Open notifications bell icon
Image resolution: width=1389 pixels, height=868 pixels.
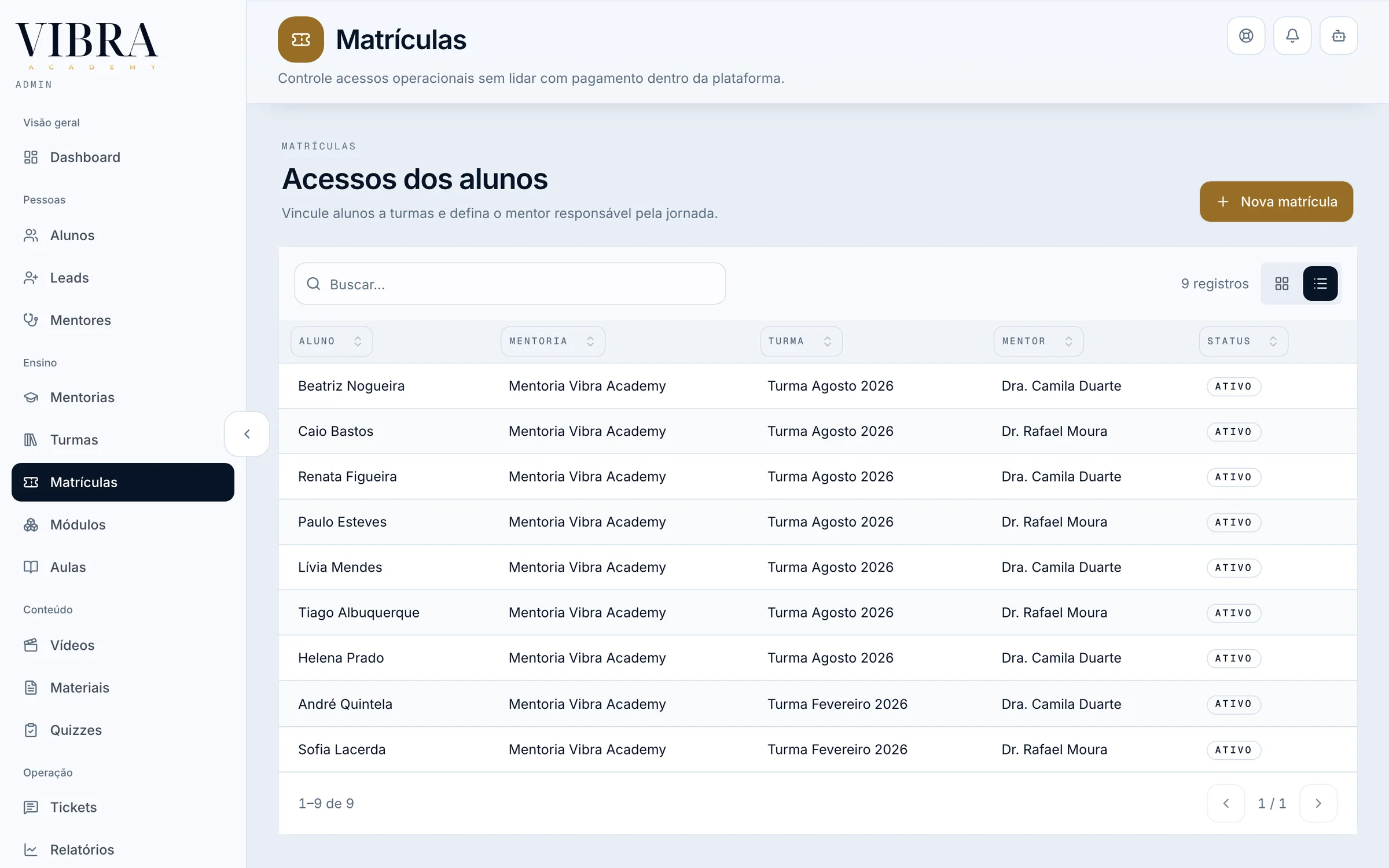click(x=1292, y=36)
